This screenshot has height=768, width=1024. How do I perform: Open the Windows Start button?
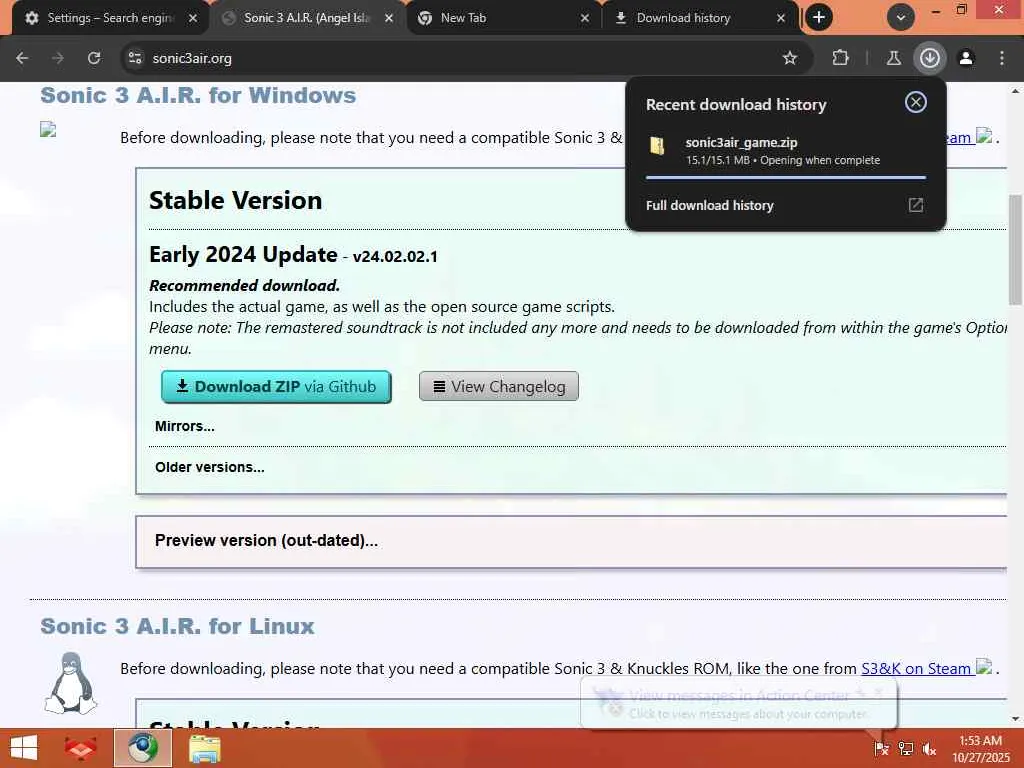[24, 748]
